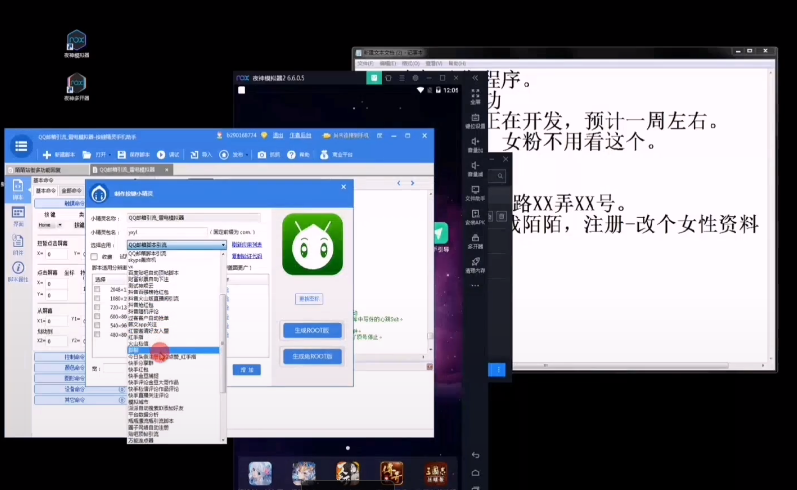Expand the 设备命令 command group

click(x=80, y=389)
